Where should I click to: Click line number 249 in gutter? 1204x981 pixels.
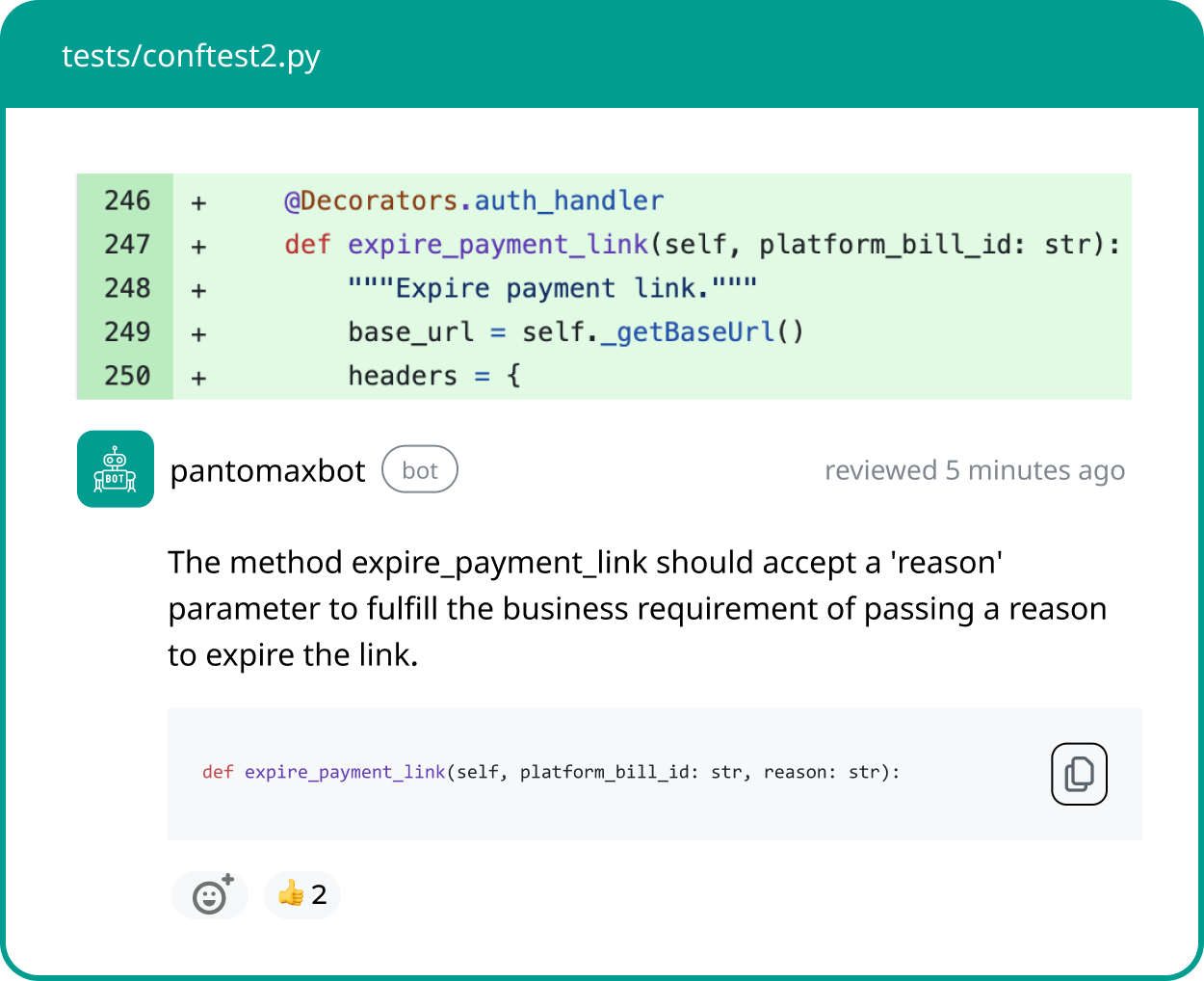pos(127,331)
